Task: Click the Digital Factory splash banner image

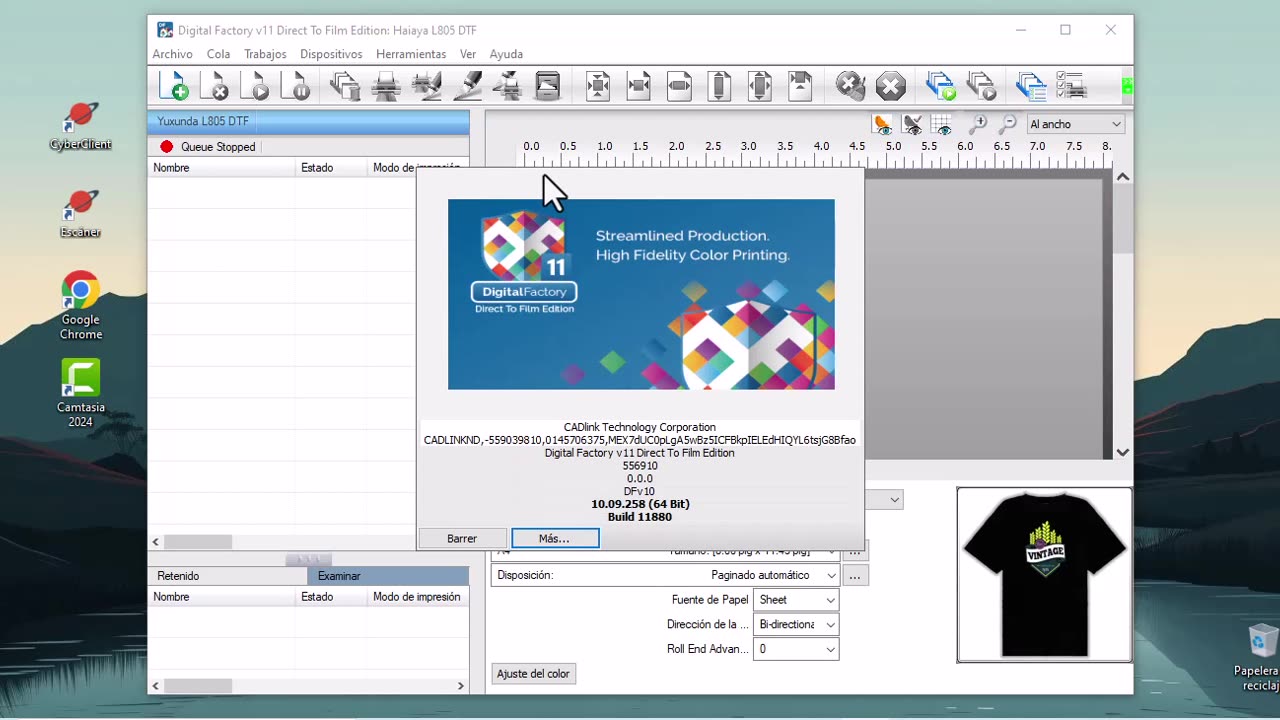Action: pos(641,294)
